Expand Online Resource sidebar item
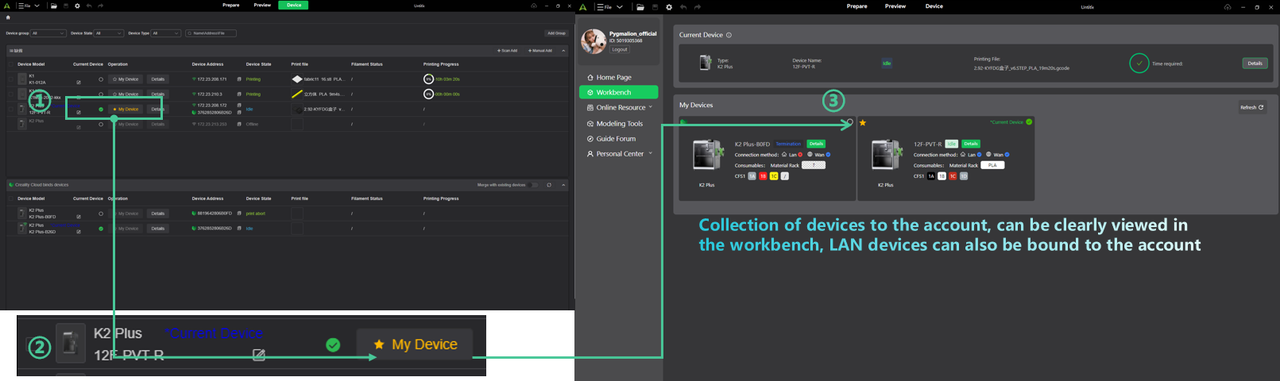Screen dimensions: 1280x381 tap(619, 107)
